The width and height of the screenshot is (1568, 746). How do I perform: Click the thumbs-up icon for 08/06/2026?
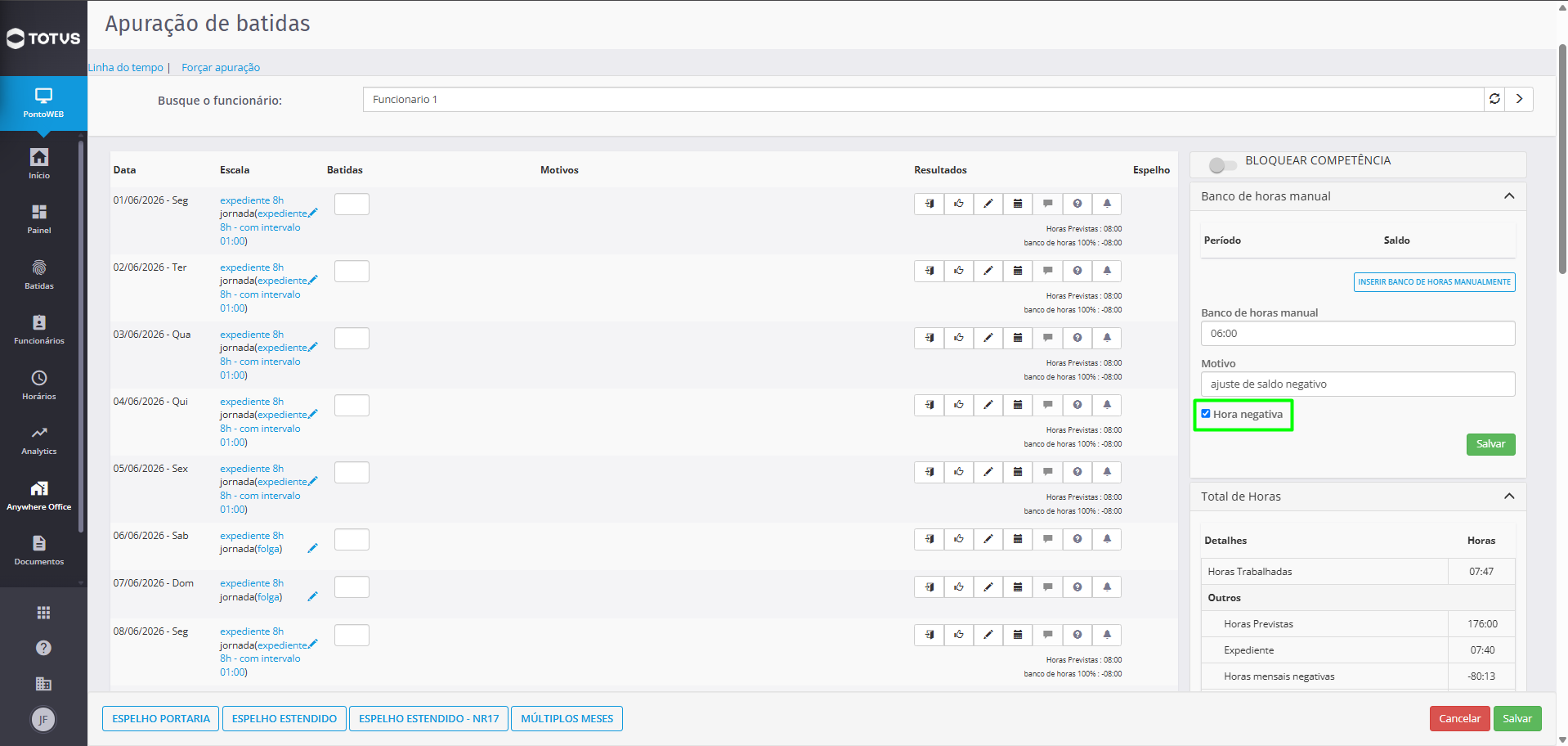point(959,635)
